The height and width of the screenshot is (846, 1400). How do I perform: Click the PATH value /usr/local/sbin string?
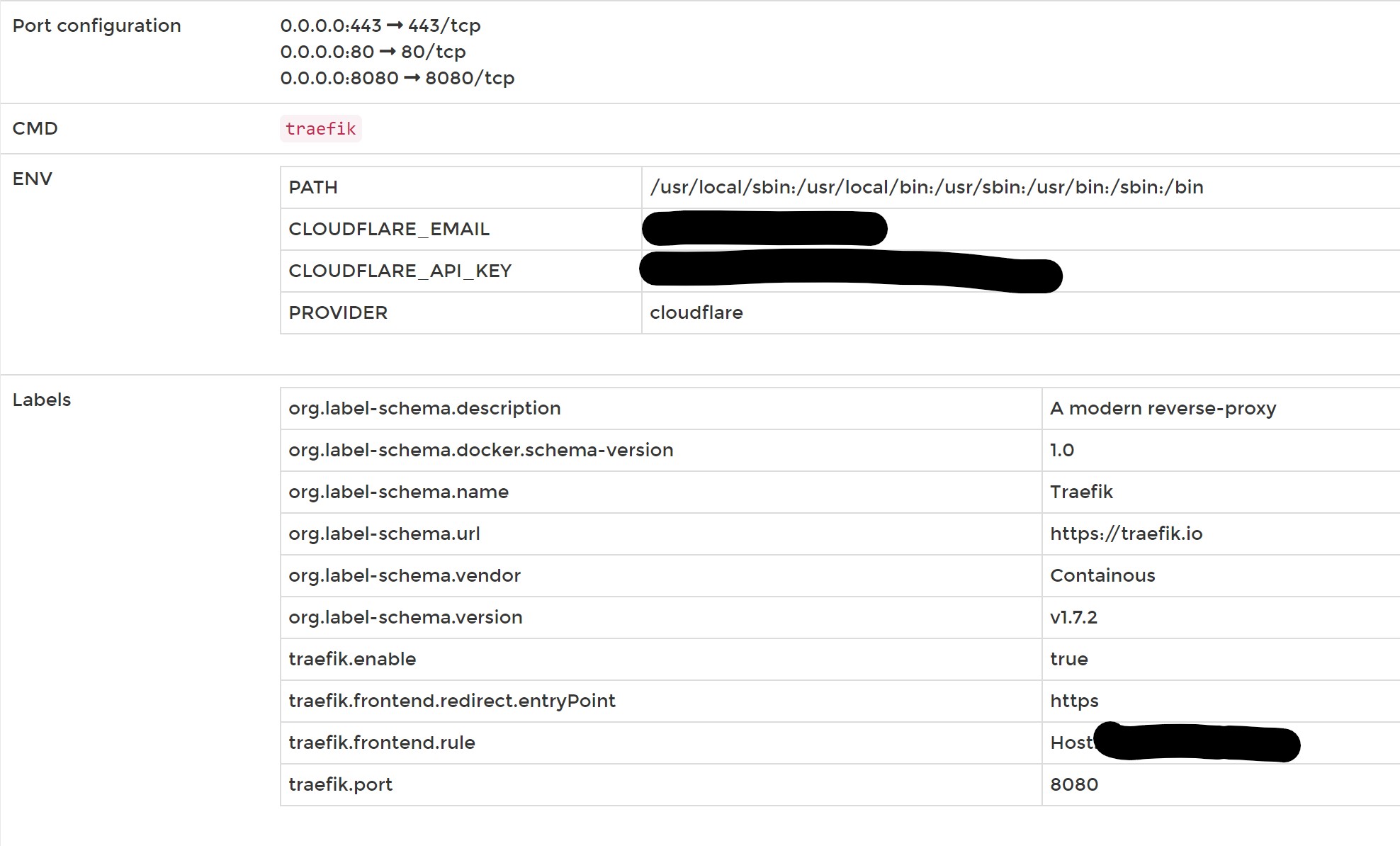click(926, 187)
